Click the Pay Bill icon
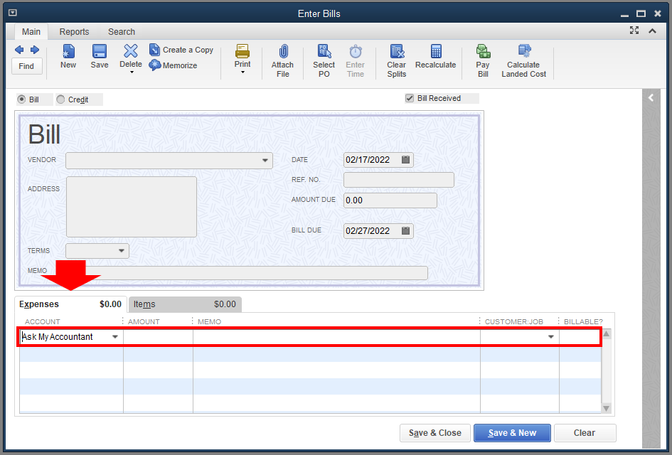The width and height of the screenshot is (672, 455). click(x=483, y=51)
